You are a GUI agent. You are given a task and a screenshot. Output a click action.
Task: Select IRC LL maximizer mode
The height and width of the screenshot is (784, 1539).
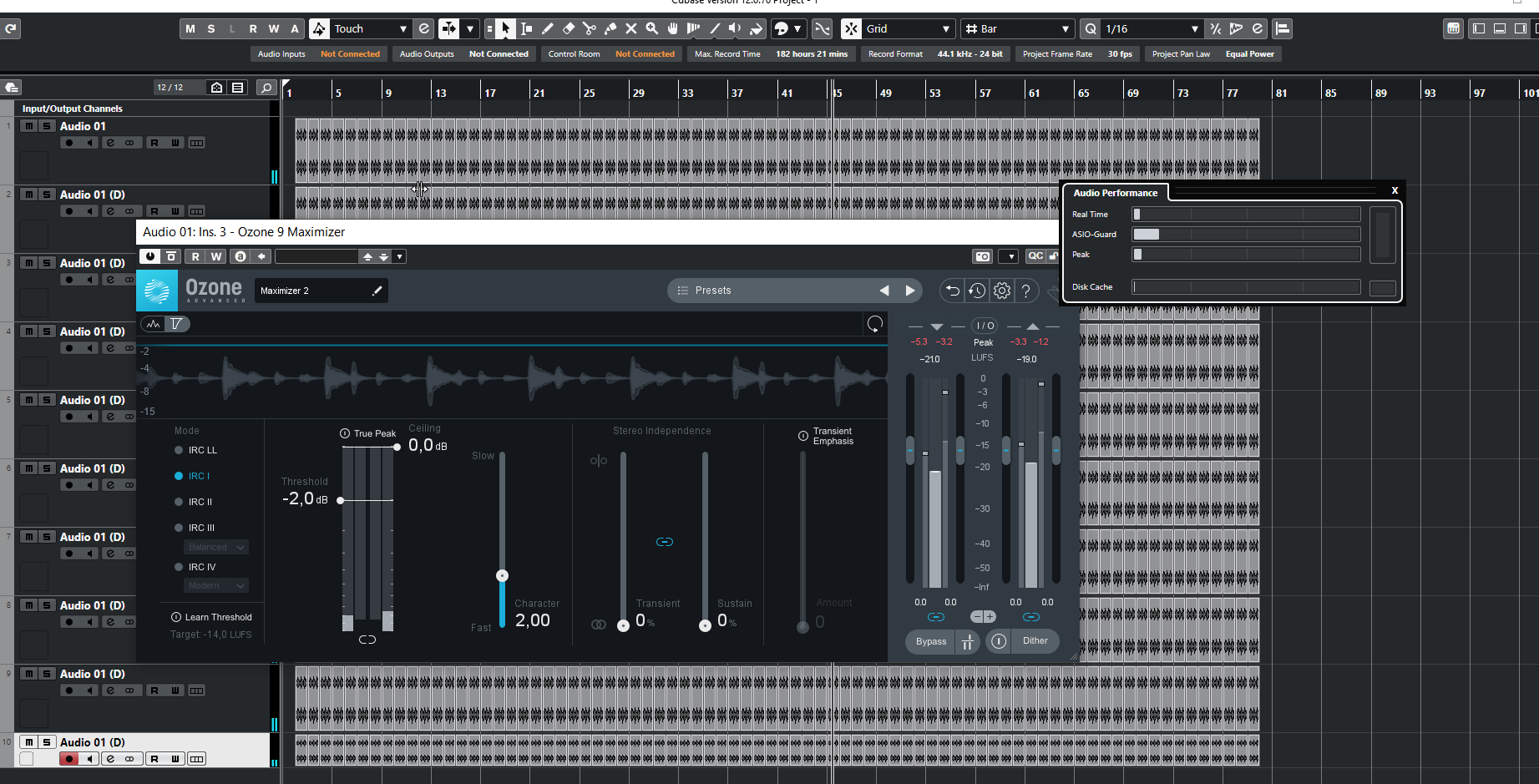click(179, 450)
